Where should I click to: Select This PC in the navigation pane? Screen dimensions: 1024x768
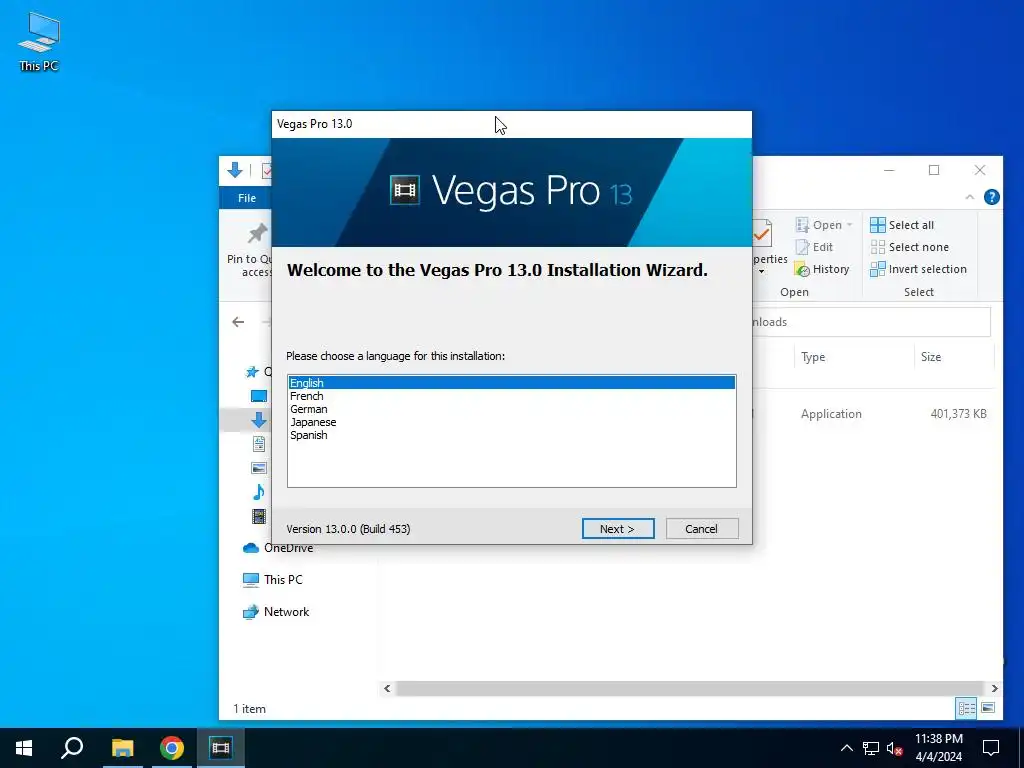(x=273, y=580)
